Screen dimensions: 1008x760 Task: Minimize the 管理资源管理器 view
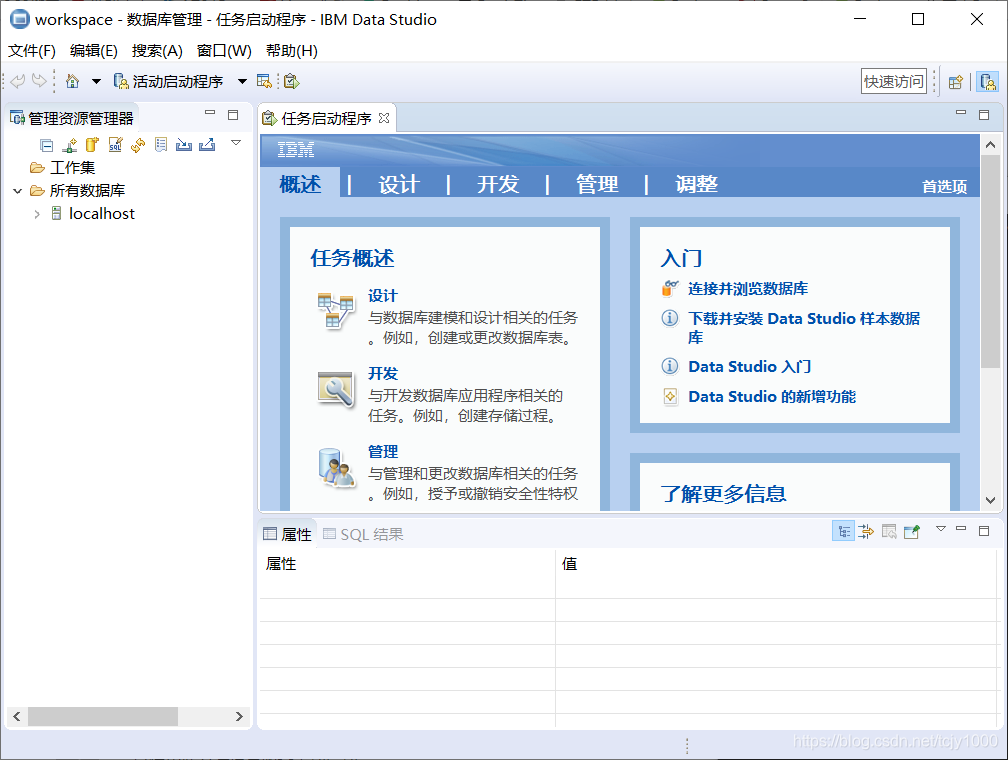(210, 113)
